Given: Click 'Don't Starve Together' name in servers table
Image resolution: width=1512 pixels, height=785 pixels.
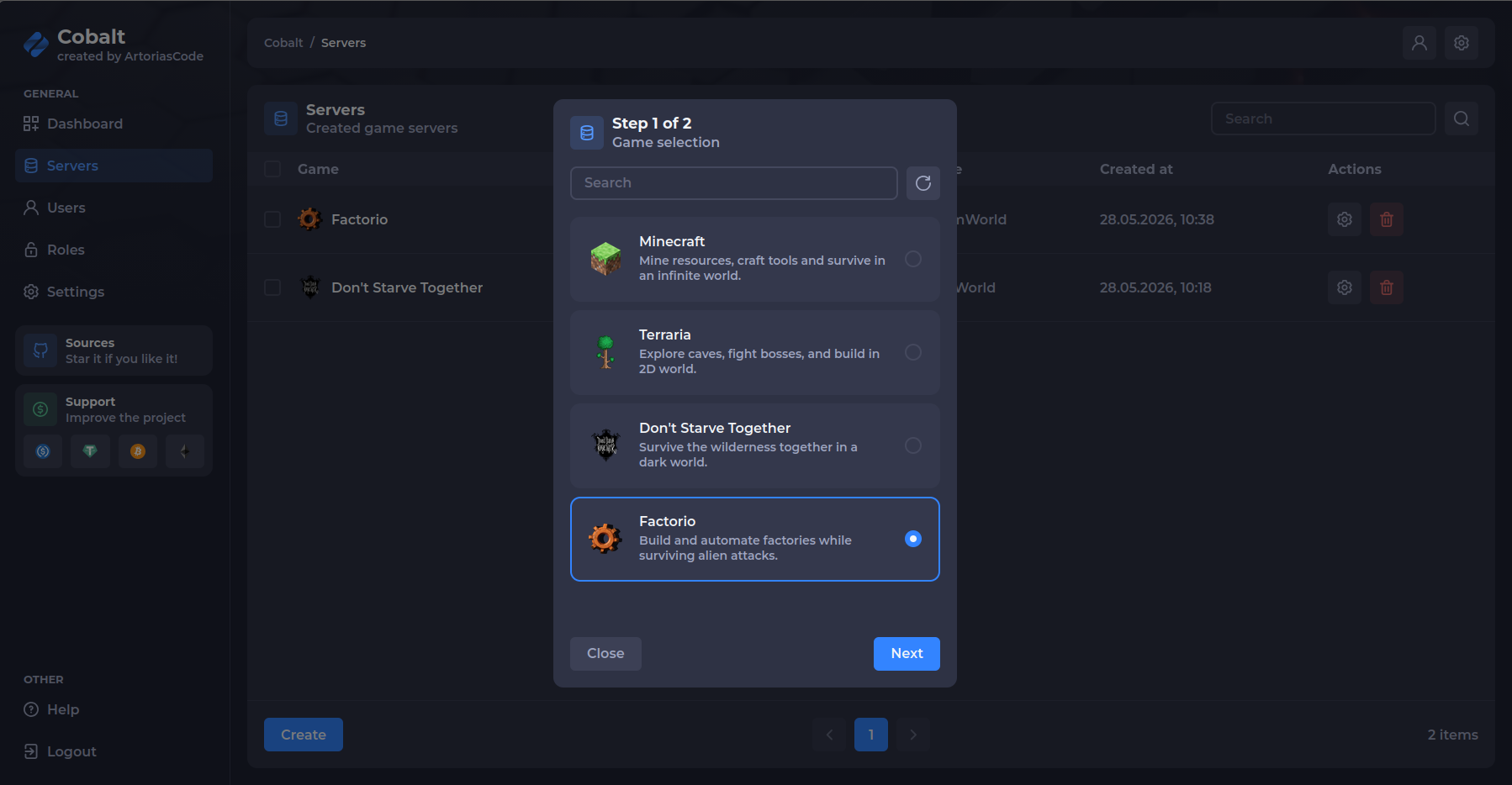Looking at the screenshot, I should pos(407,287).
